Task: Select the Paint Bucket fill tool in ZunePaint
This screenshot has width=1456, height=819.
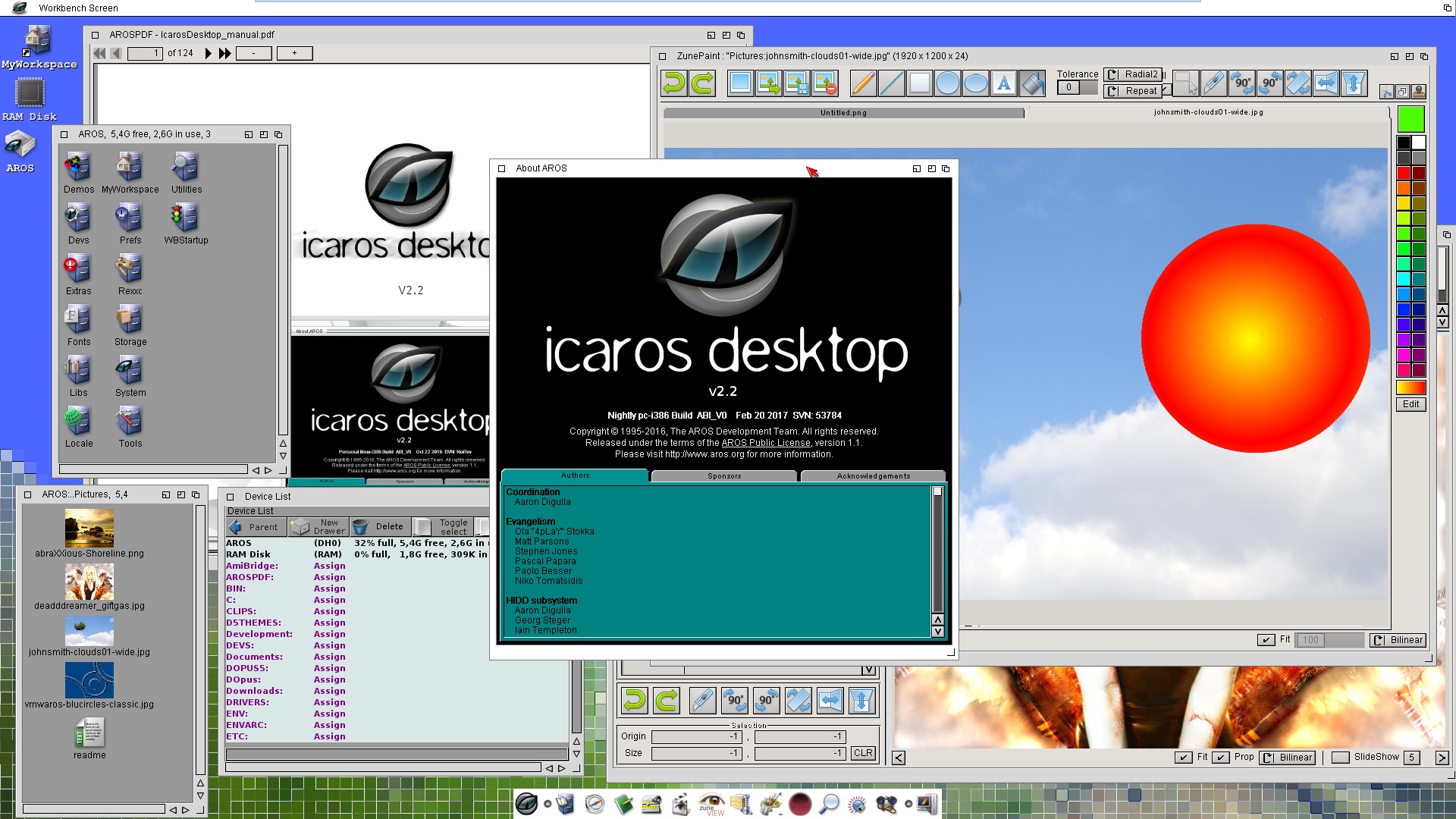Action: pos(1032,83)
